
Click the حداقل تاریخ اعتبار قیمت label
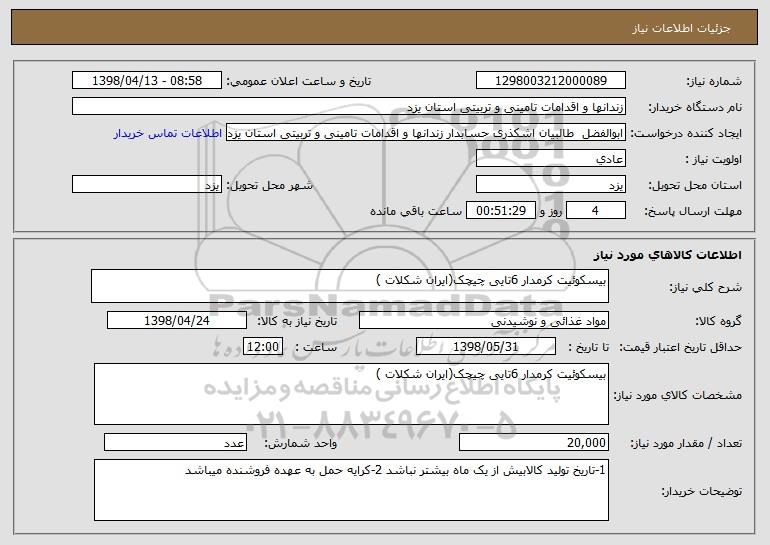point(681,348)
